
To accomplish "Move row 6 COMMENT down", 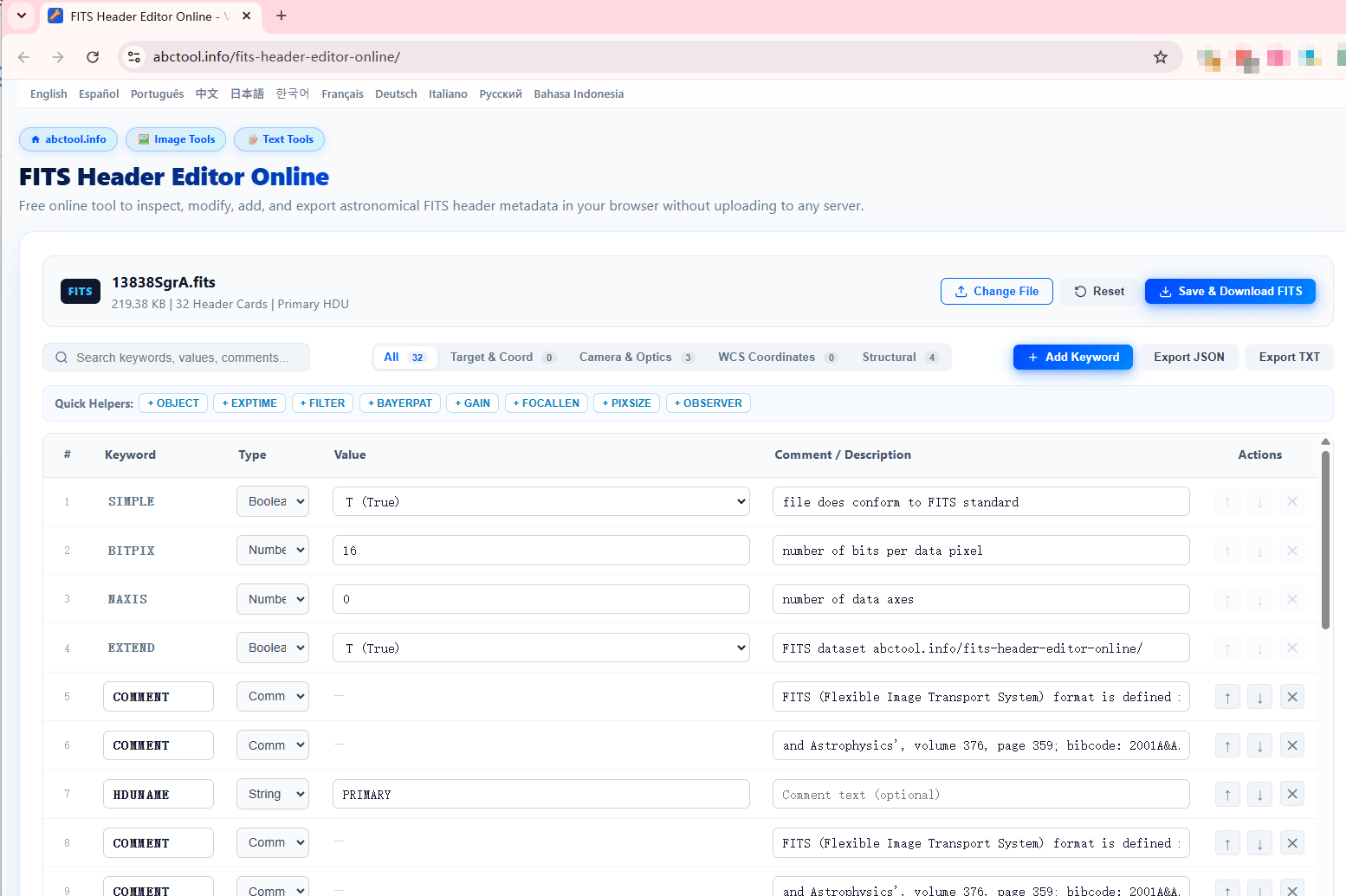I will tap(1260, 745).
